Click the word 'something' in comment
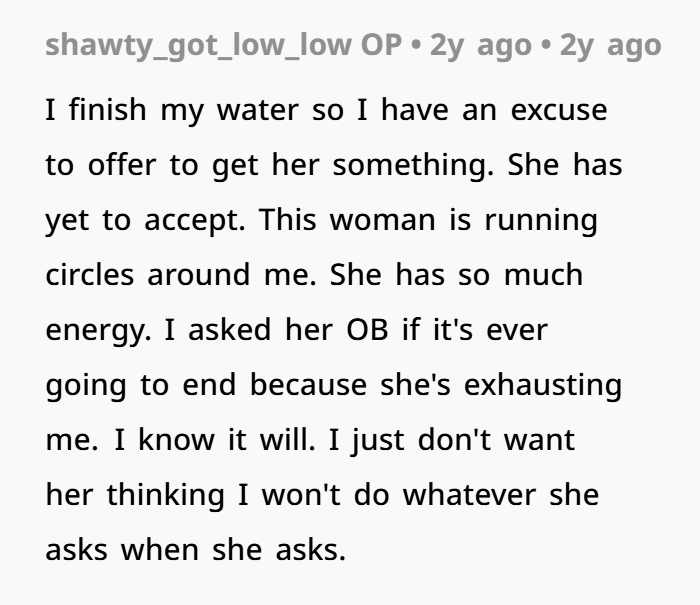Image resolution: width=700 pixels, height=605 pixels. pos(413,166)
